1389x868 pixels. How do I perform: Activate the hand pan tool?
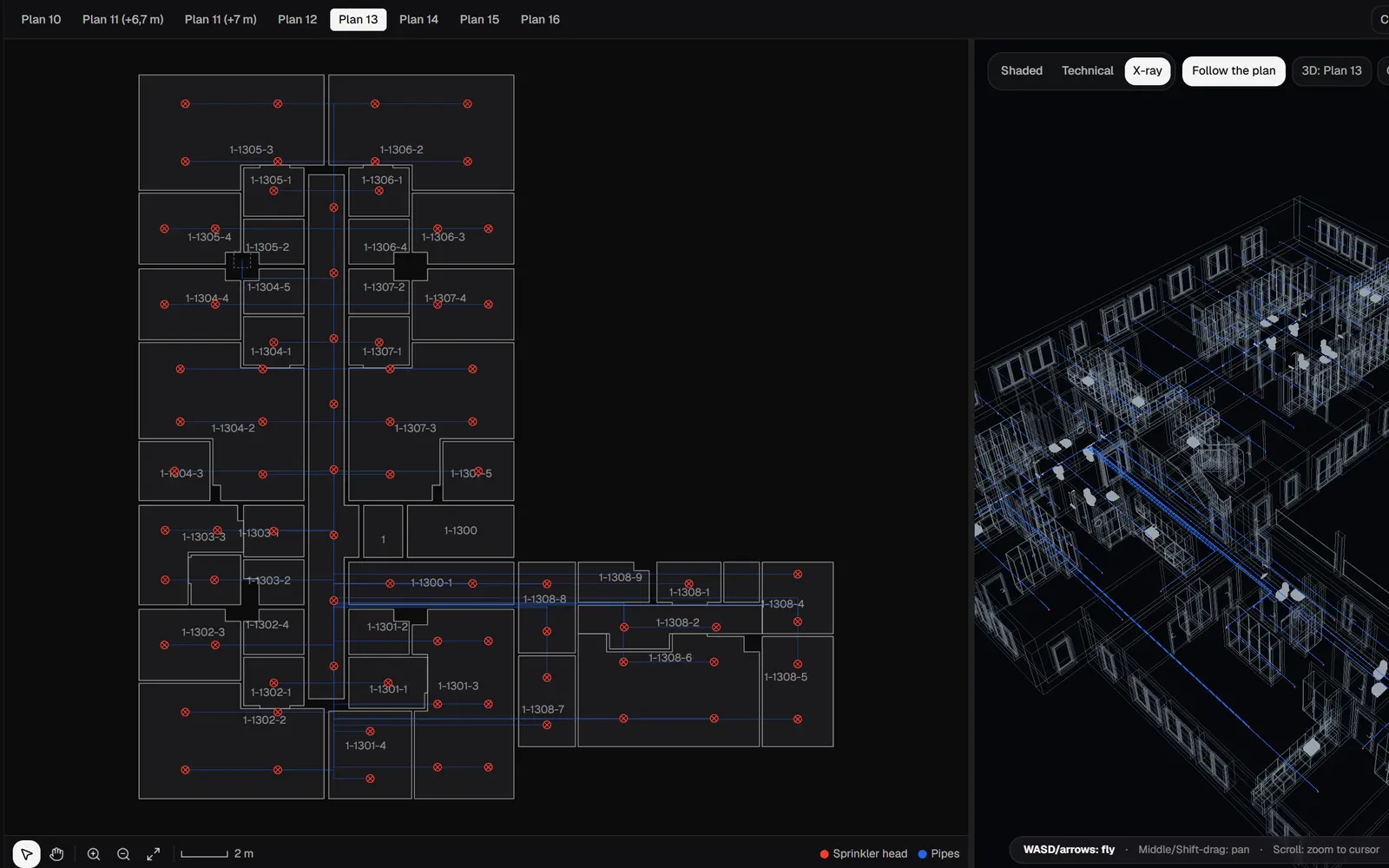point(57,854)
